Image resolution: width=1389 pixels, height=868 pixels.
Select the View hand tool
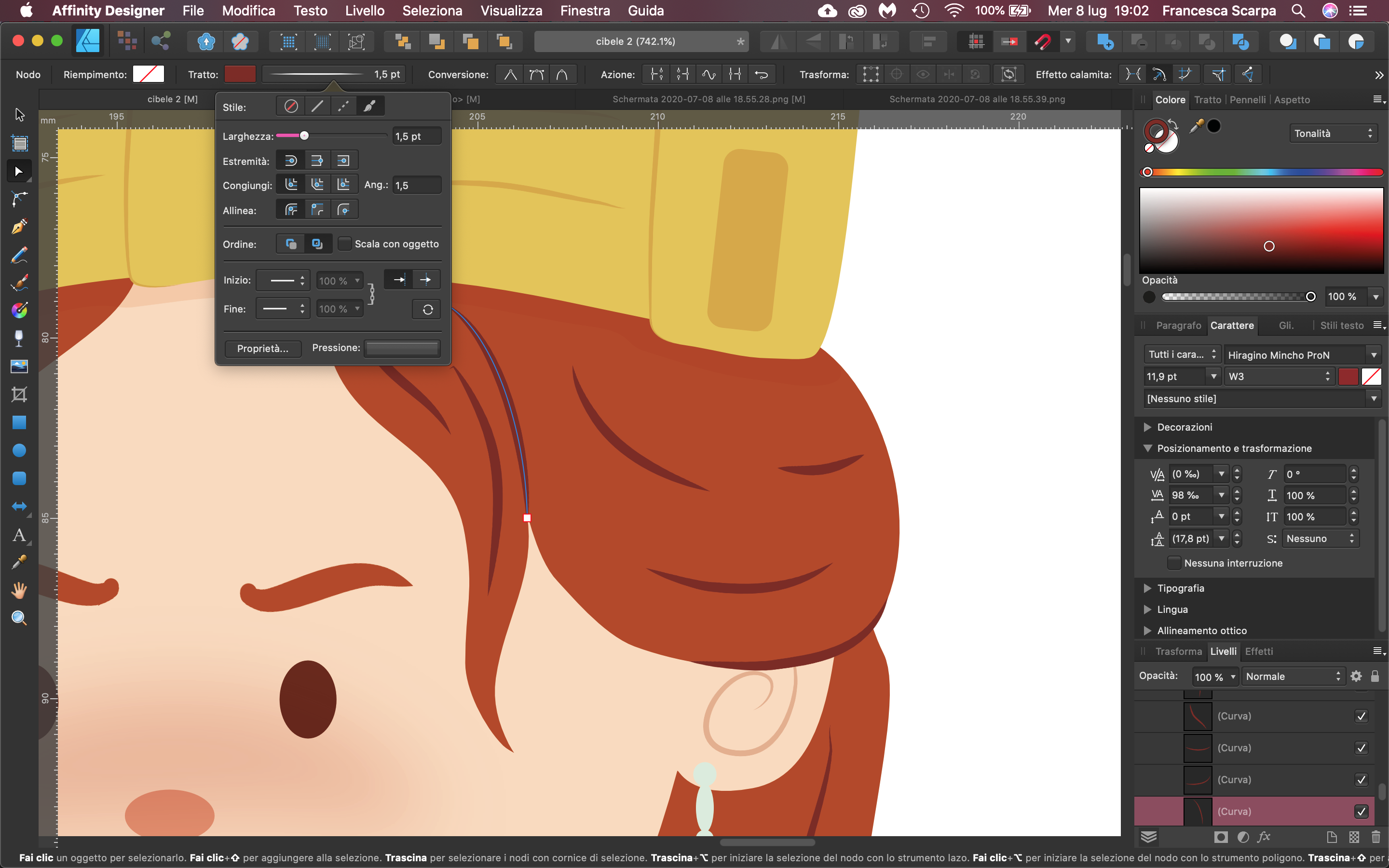click(x=19, y=590)
